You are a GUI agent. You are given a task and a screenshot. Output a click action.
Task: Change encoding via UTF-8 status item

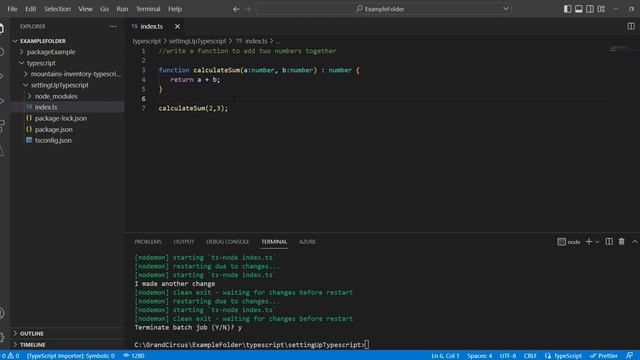[x=508, y=356]
